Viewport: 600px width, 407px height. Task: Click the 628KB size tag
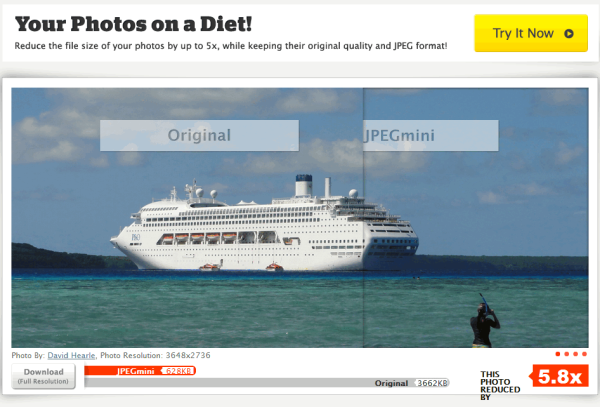pos(178,371)
